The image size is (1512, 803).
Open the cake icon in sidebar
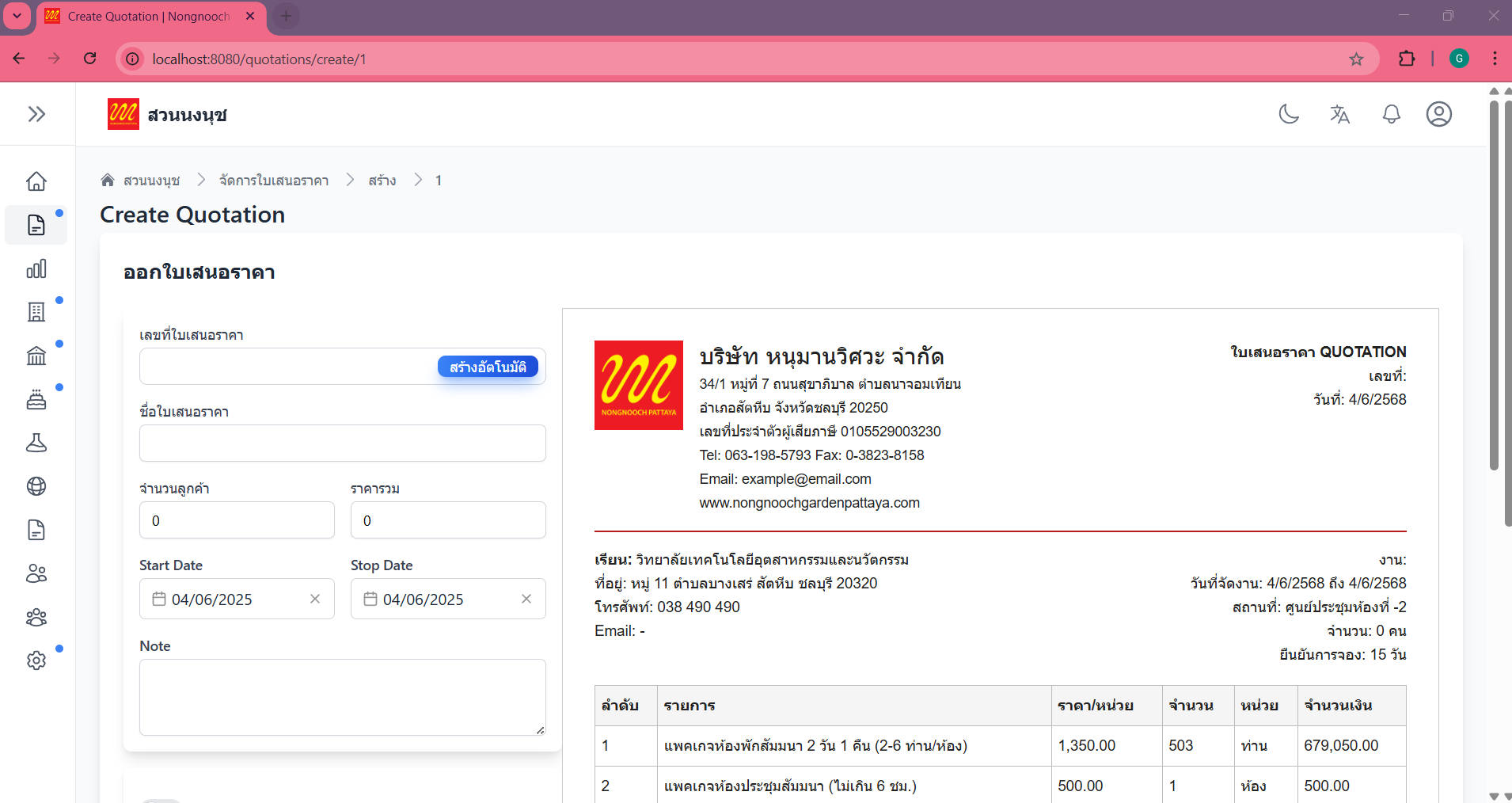click(36, 399)
